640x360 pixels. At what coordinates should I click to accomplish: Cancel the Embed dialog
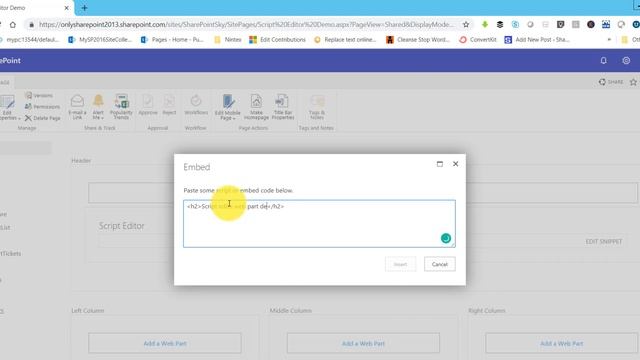click(x=440, y=264)
